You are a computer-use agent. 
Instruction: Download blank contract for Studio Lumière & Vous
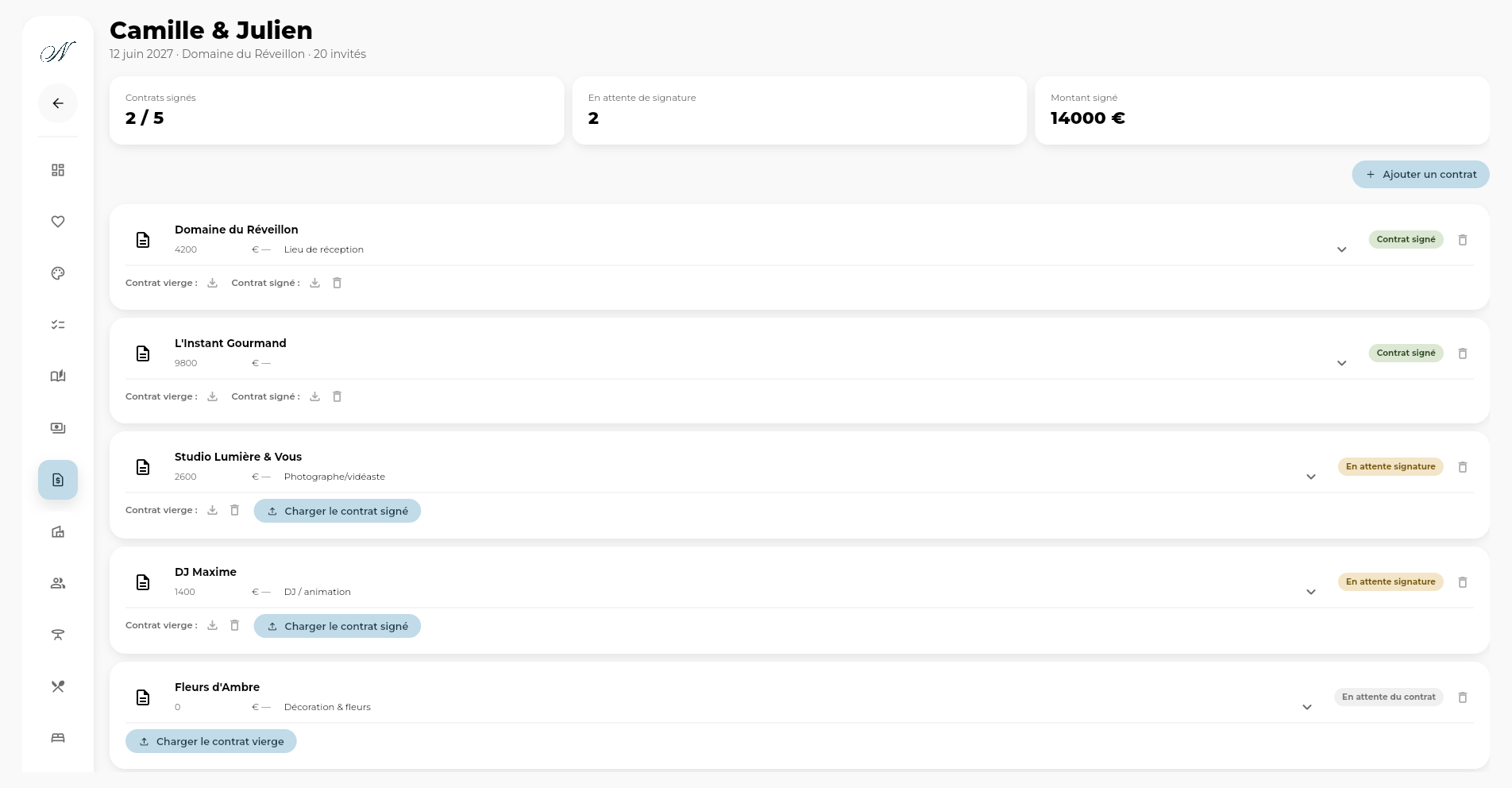(213, 510)
